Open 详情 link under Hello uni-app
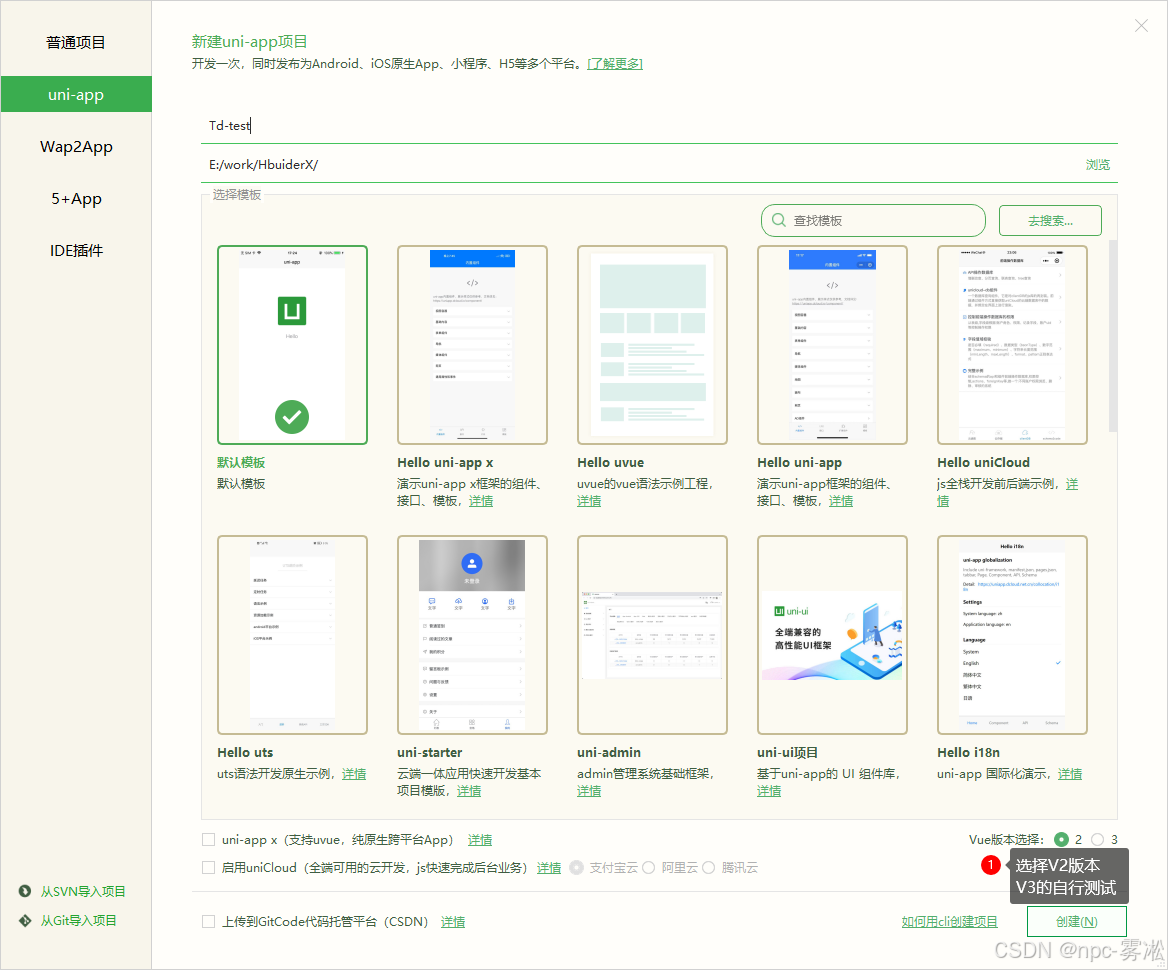 pyautogui.click(x=841, y=501)
